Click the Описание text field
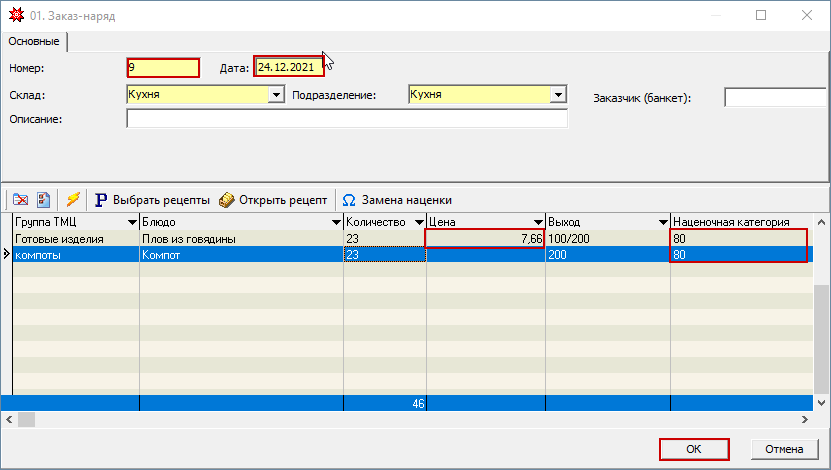Viewport: 831px width, 470px height. [x=346, y=119]
